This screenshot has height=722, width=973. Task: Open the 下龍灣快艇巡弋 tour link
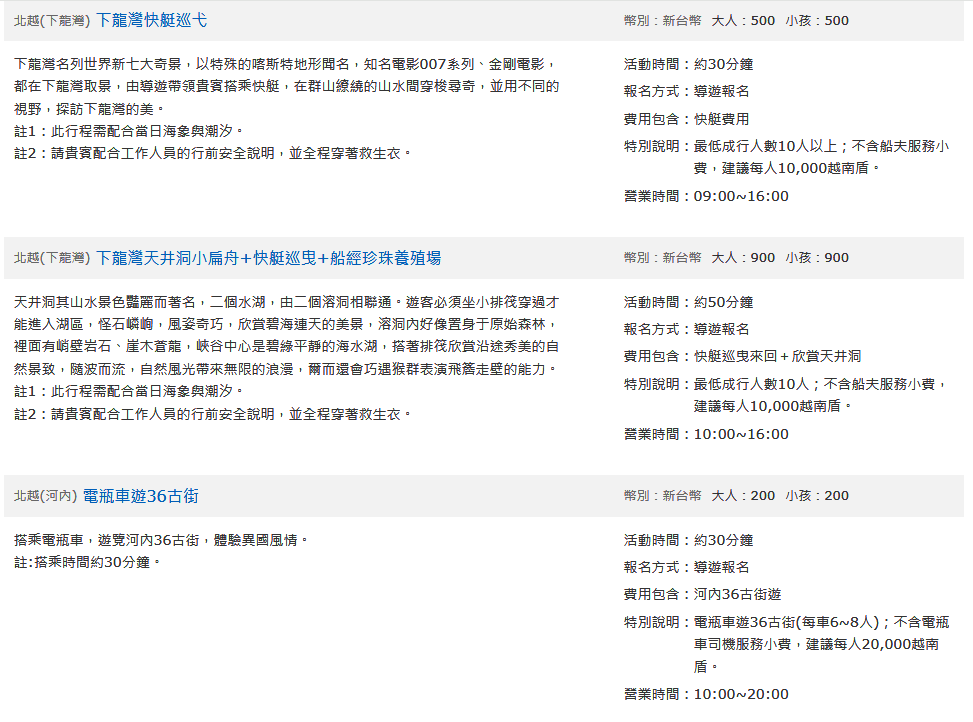tap(151, 20)
